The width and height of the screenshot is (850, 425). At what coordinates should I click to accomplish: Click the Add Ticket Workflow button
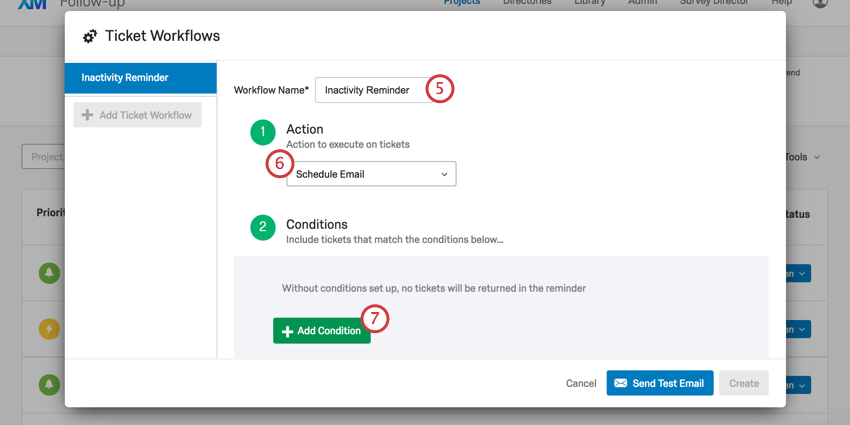pyautogui.click(x=137, y=115)
